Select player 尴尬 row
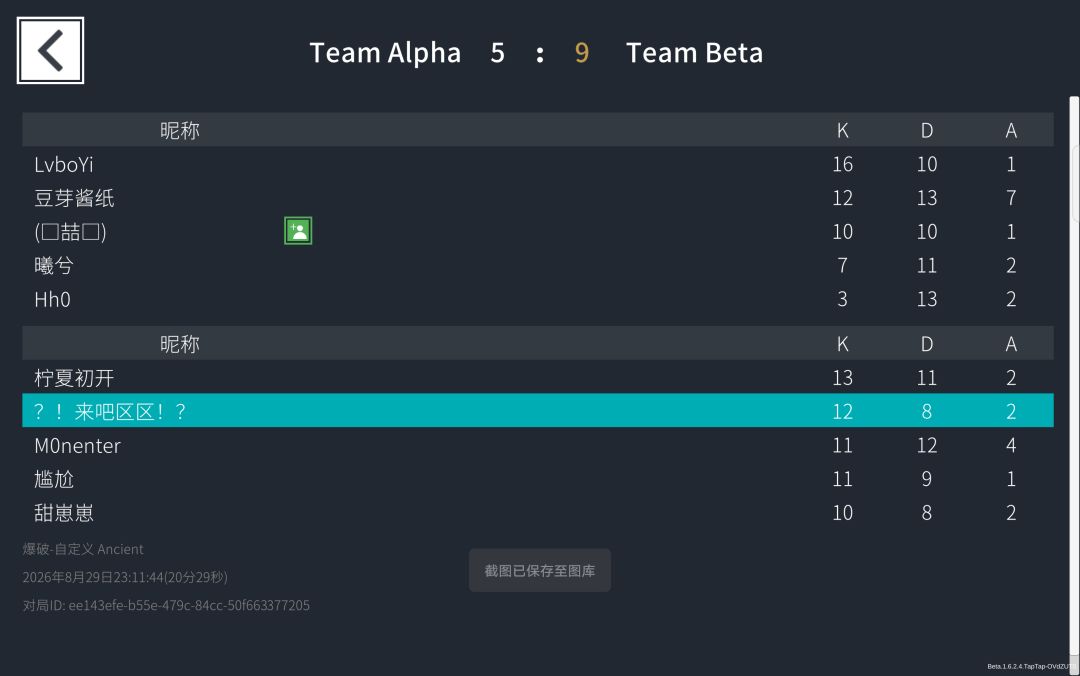The image size is (1080, 676). 538,479
